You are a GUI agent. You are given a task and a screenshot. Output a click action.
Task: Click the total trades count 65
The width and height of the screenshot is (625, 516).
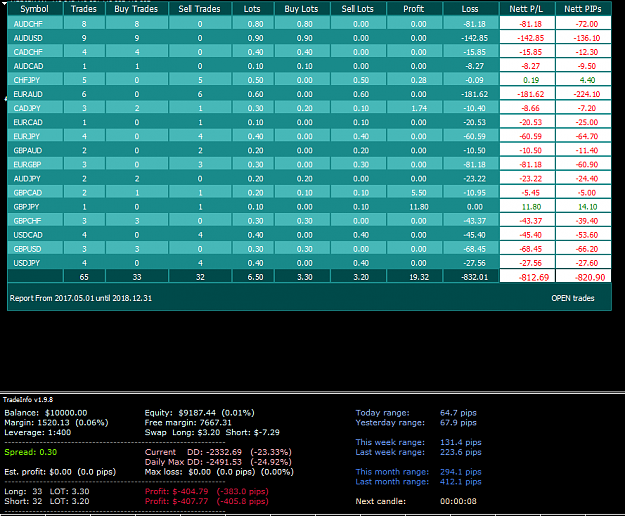coord(84,277)
